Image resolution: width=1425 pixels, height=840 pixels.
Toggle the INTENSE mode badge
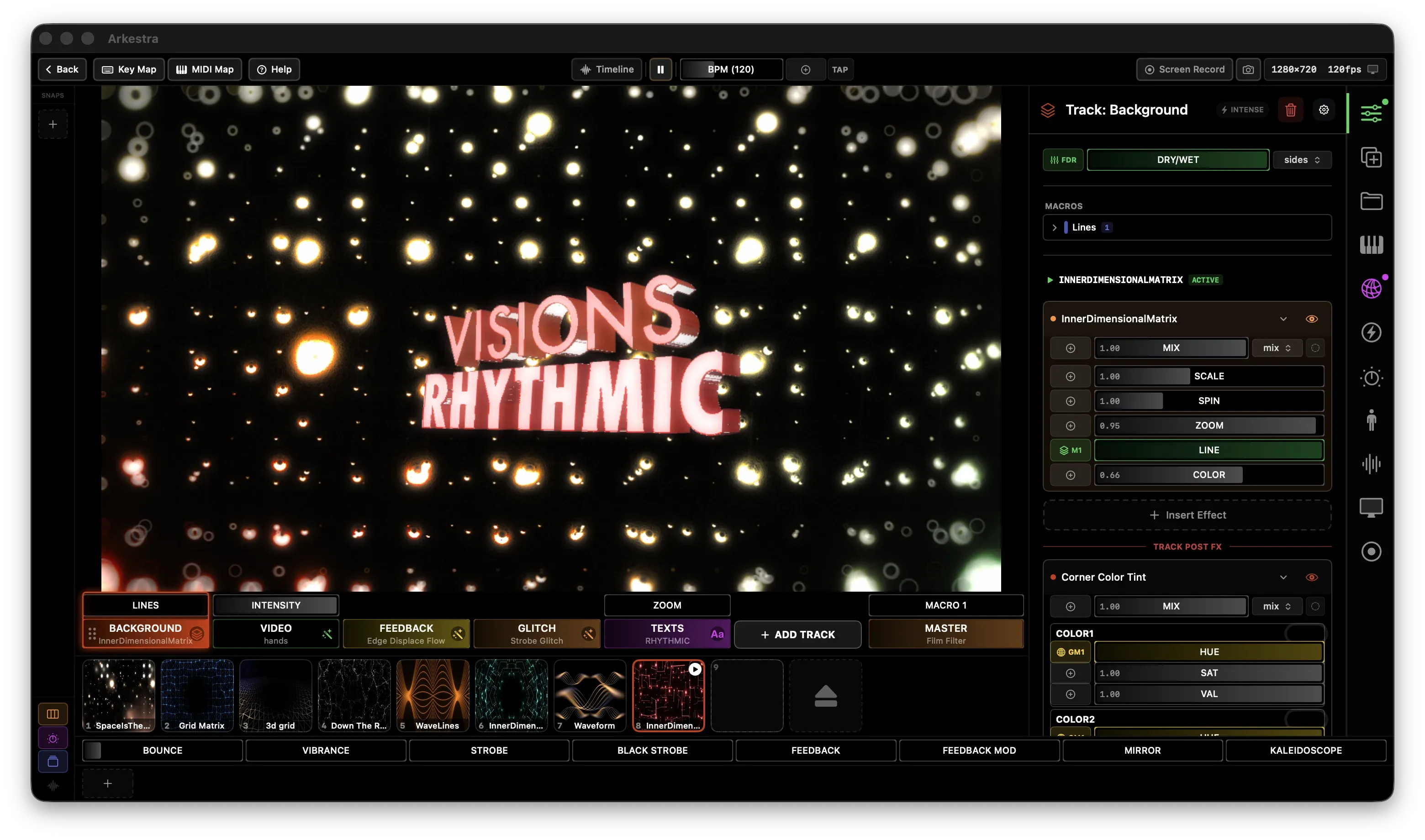(x=1242, y=110)
